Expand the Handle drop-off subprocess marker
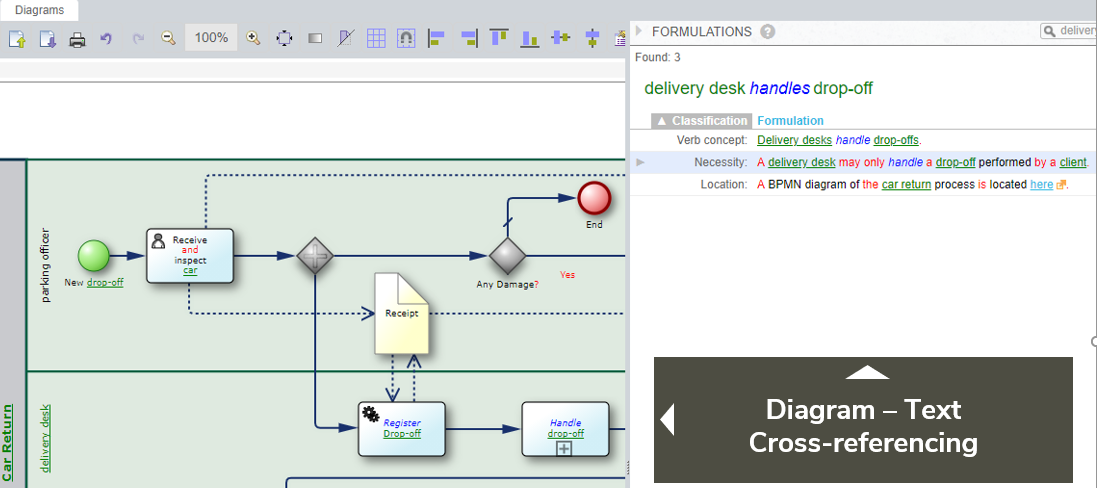Viewport: 1097px width, 488px height. (x=565, y=449)
